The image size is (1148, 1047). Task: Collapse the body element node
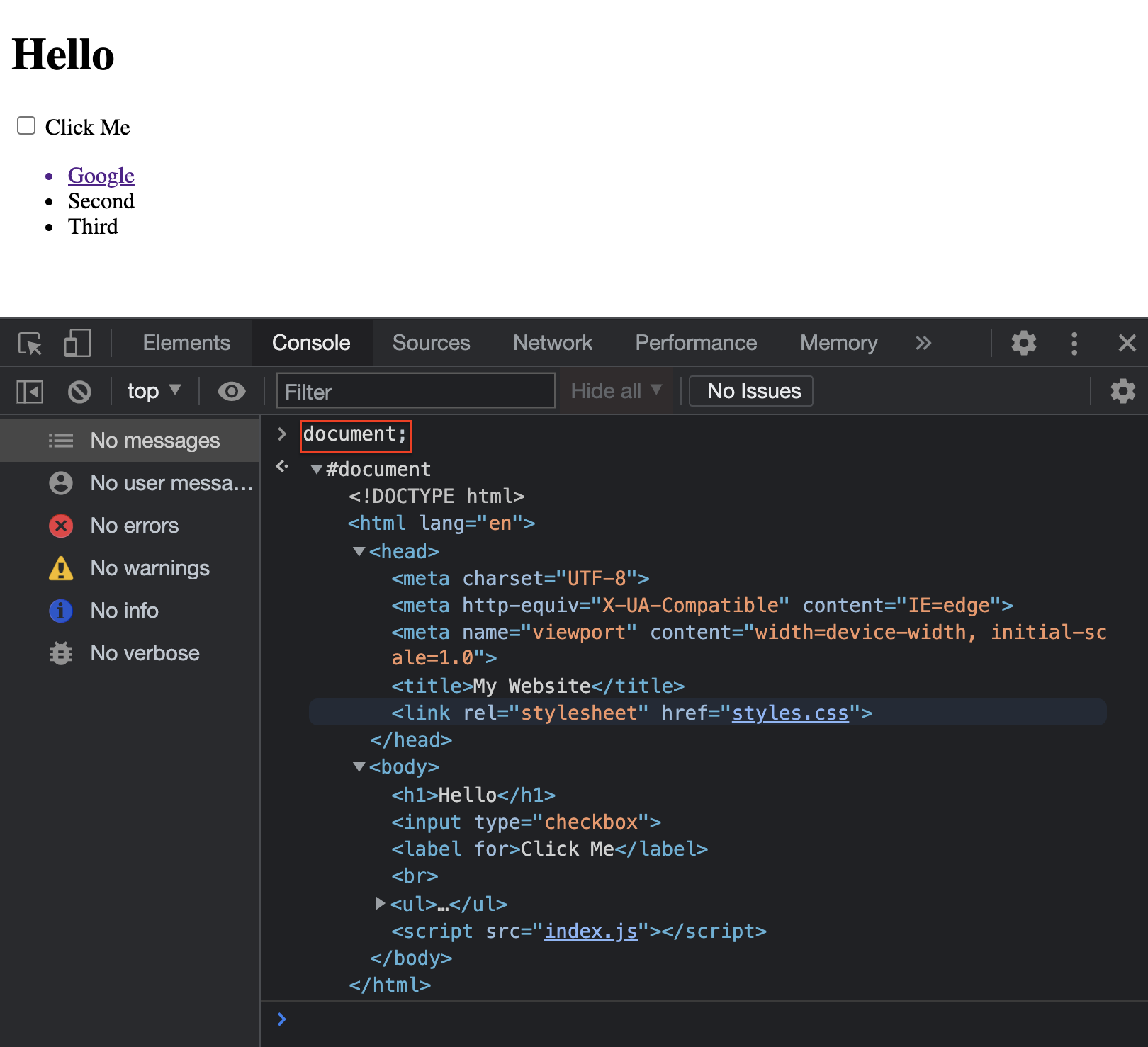pos(359,766)
